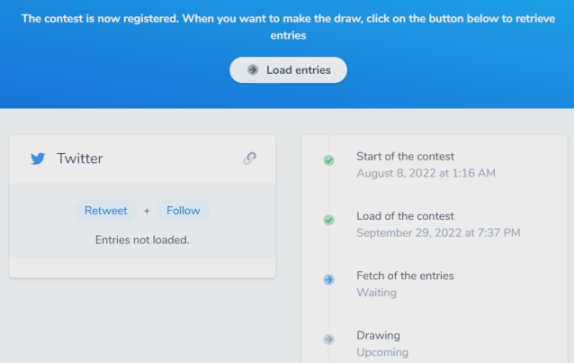Screen dimensions: 574x363
Task: Click the August 8, 2022 date text
Action: 426,173
